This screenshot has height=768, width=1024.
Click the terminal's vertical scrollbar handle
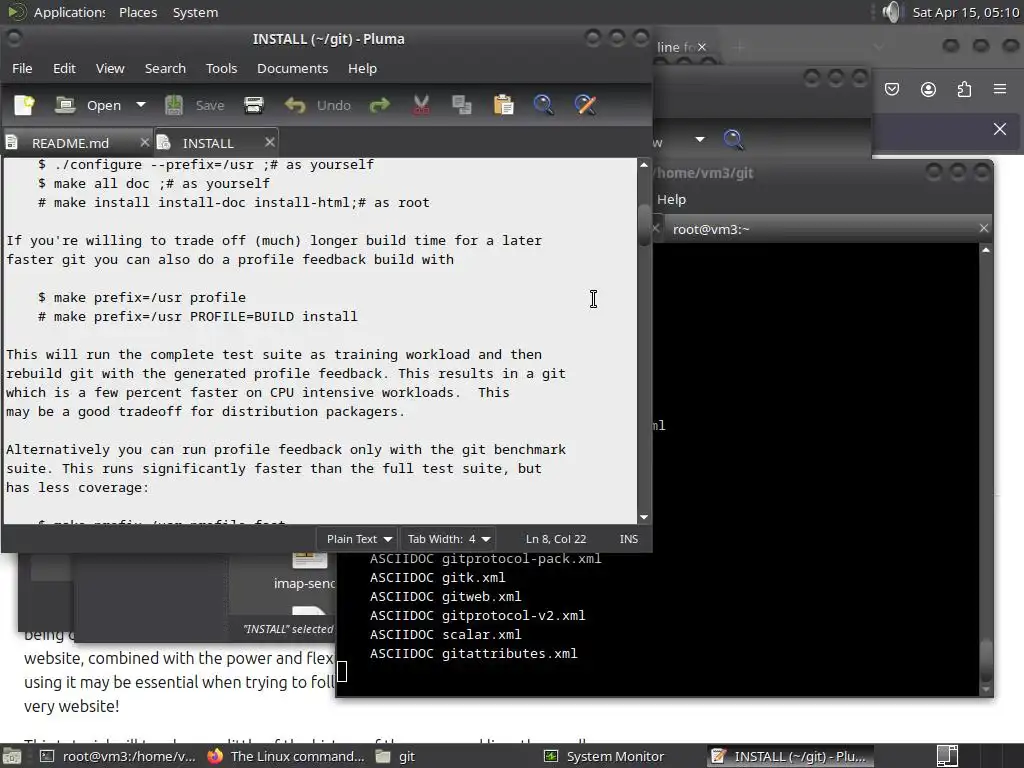(x=986, y=660)
